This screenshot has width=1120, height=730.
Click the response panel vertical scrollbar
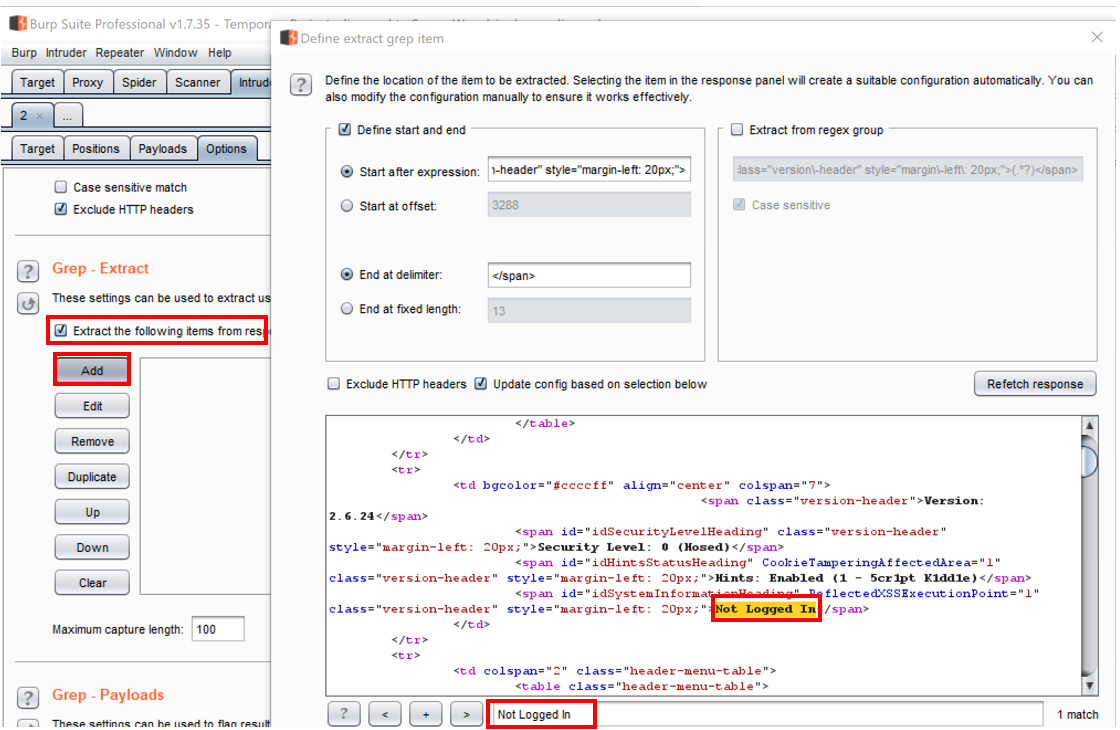click(x=1089, y=460)
